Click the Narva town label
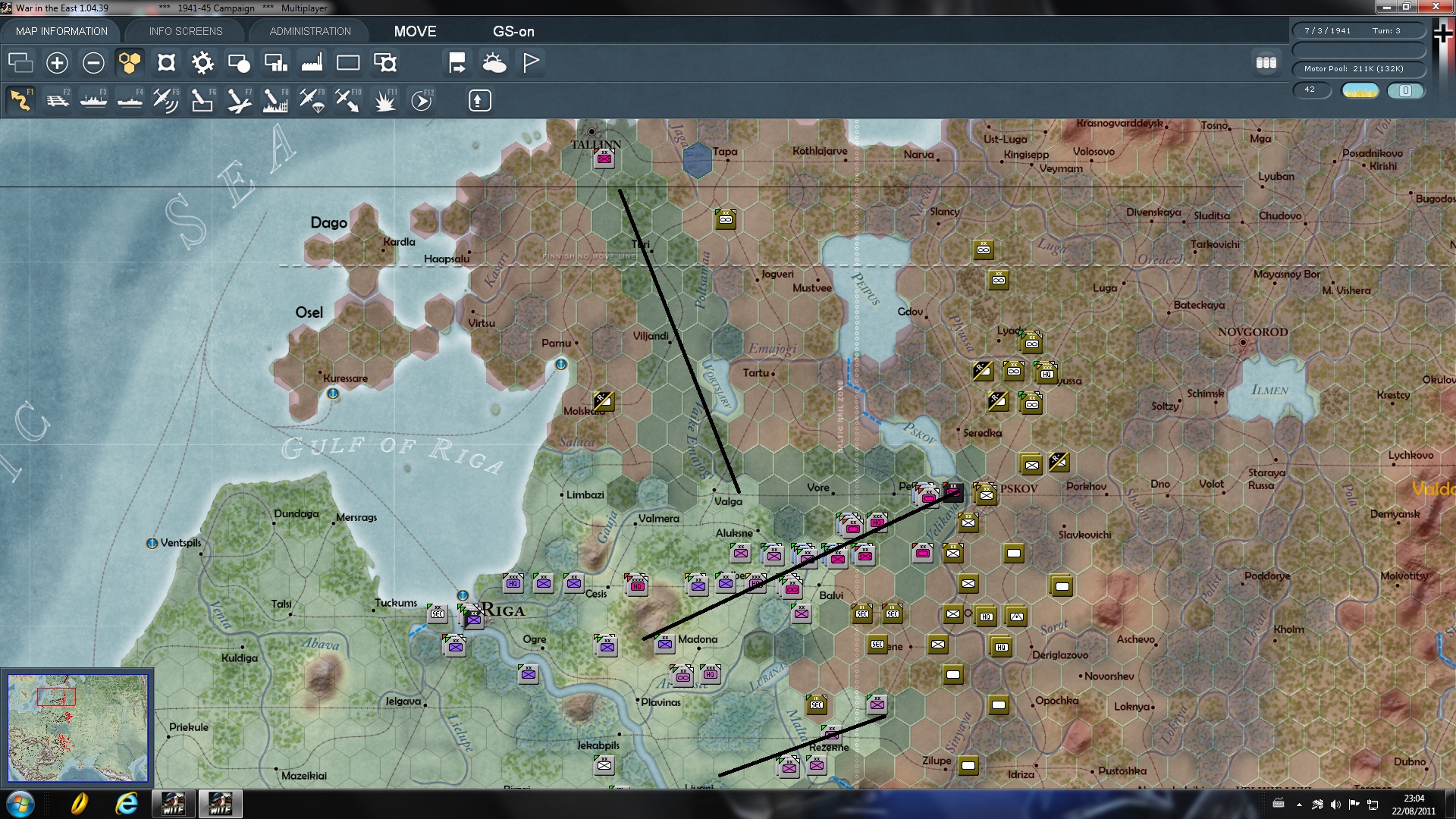The image size is (1456, 819). pos(918,154)
